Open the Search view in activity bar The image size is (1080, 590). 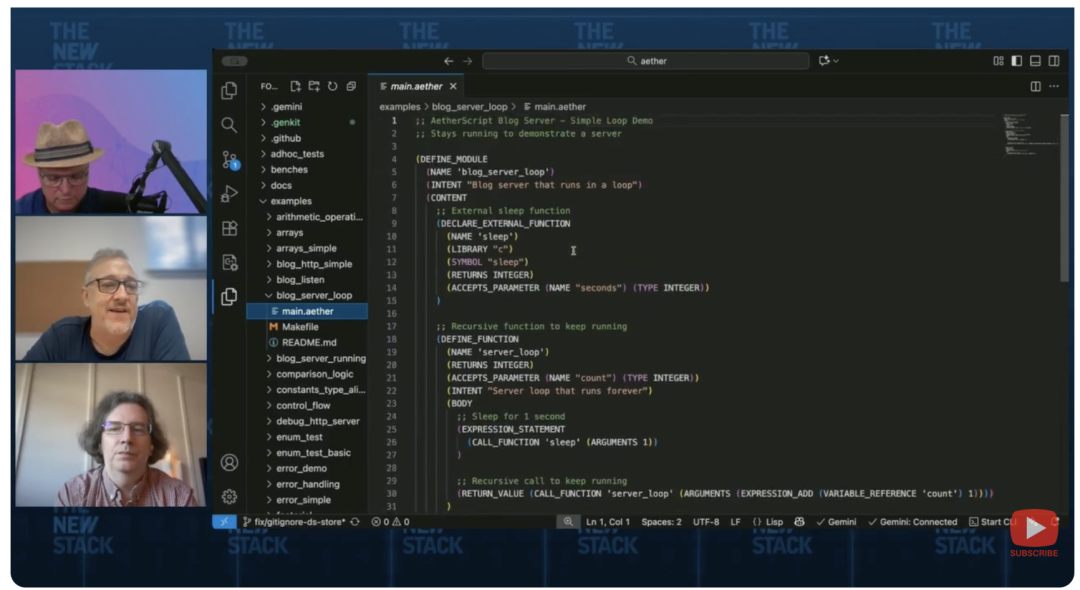coord(229,125)
